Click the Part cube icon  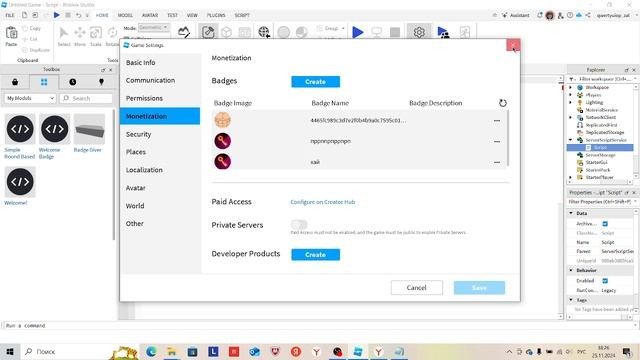click(x=227, y=32)
